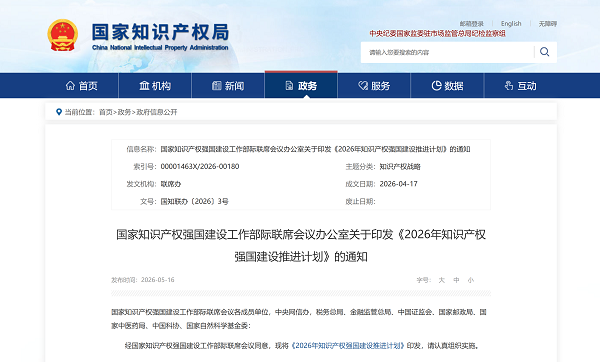
Task: Click the national emblem logo
Action: point(63,35)
